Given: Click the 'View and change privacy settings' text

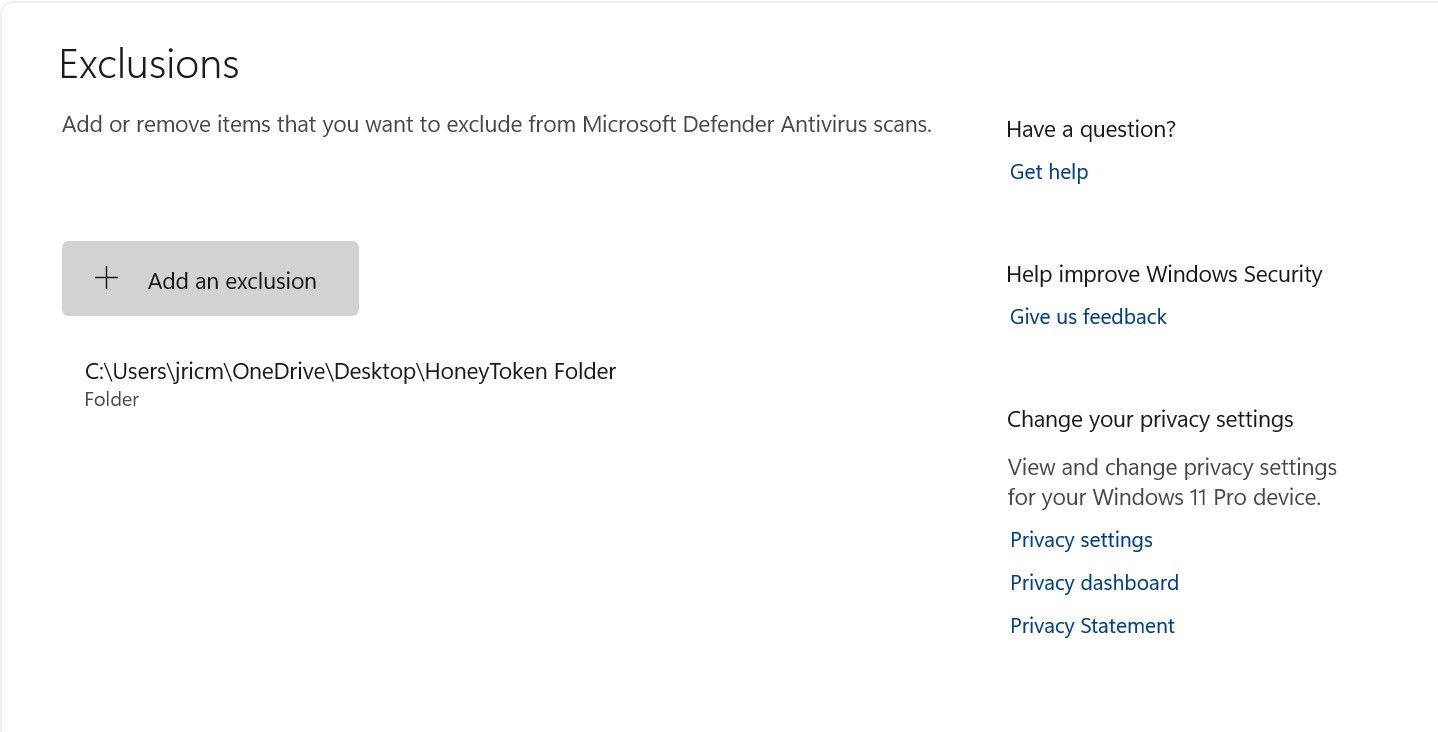Looking at the screenshot, I should [x=1172, y=467].
